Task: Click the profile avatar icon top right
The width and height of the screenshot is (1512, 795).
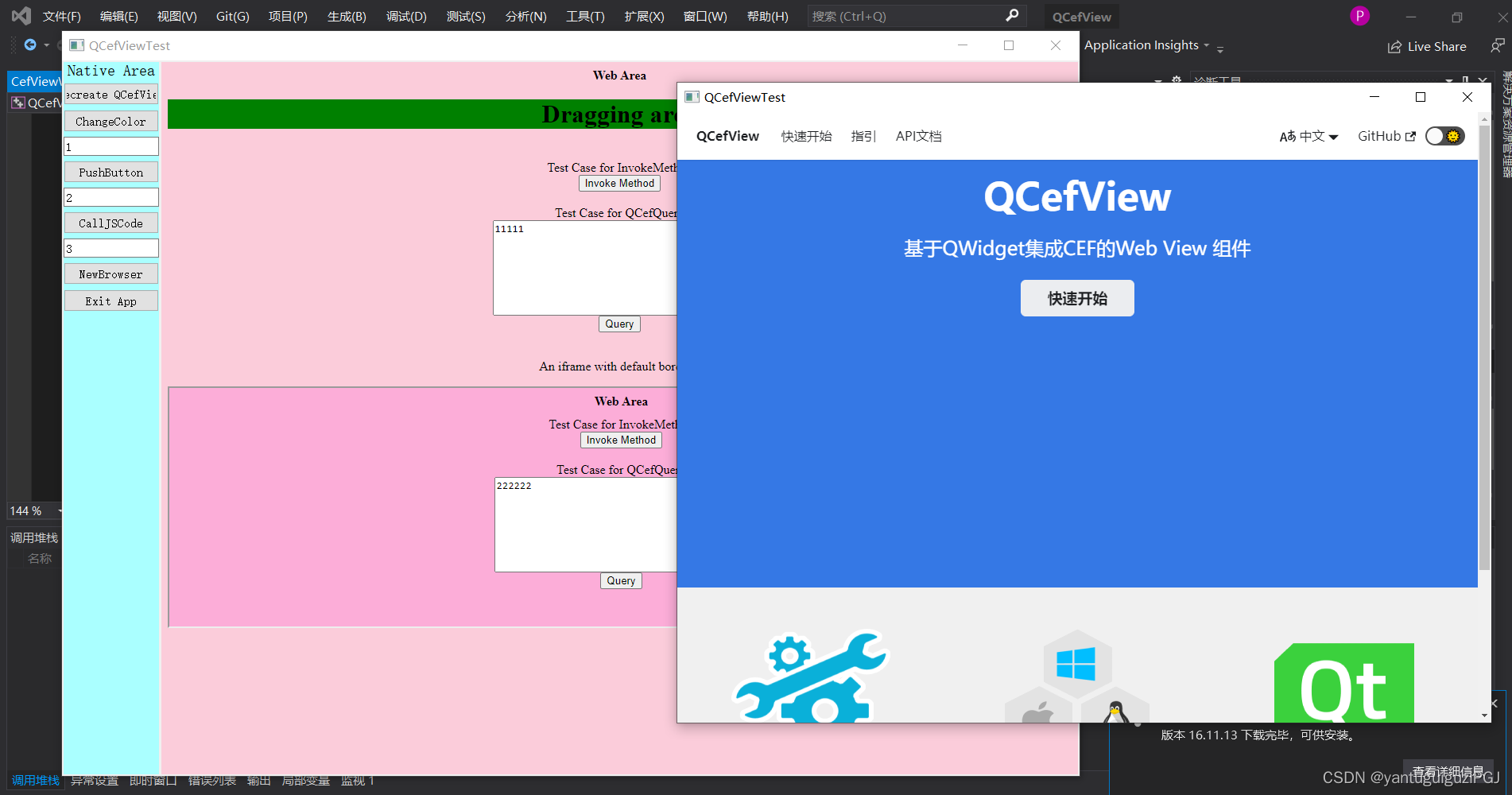Action: [x=1359, y=15]
